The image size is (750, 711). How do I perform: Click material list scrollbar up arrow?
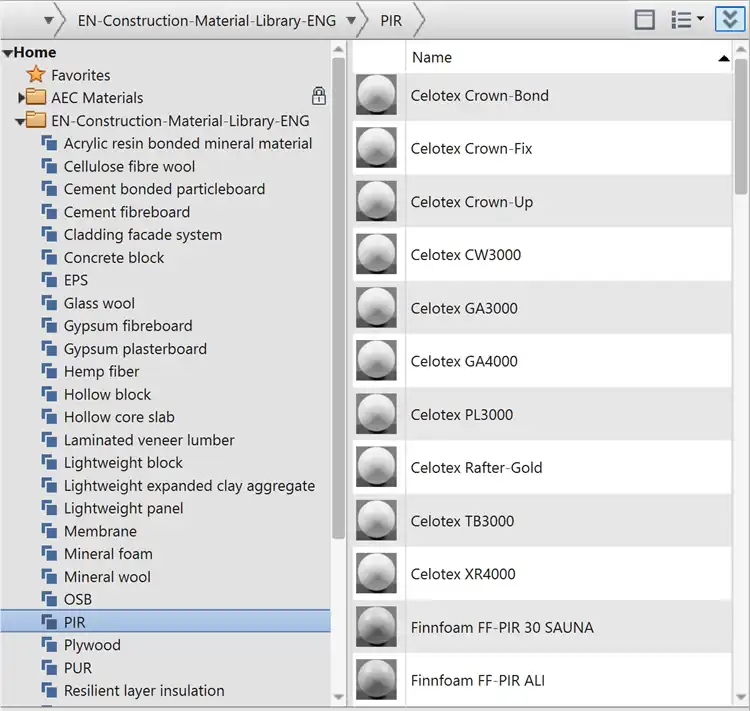[x=741, y=49]
